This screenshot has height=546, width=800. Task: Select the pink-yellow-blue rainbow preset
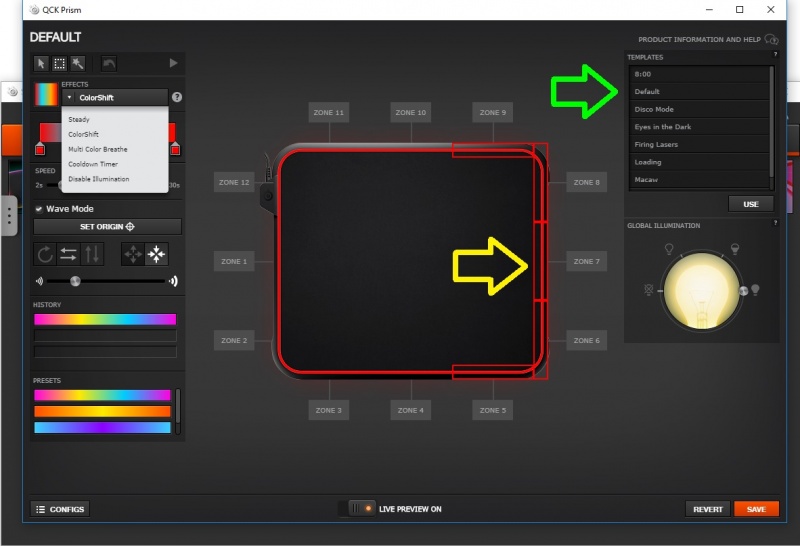(102, 395)
